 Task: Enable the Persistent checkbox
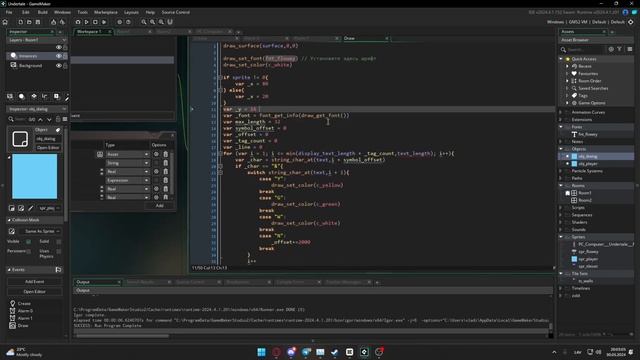(29, 251)
